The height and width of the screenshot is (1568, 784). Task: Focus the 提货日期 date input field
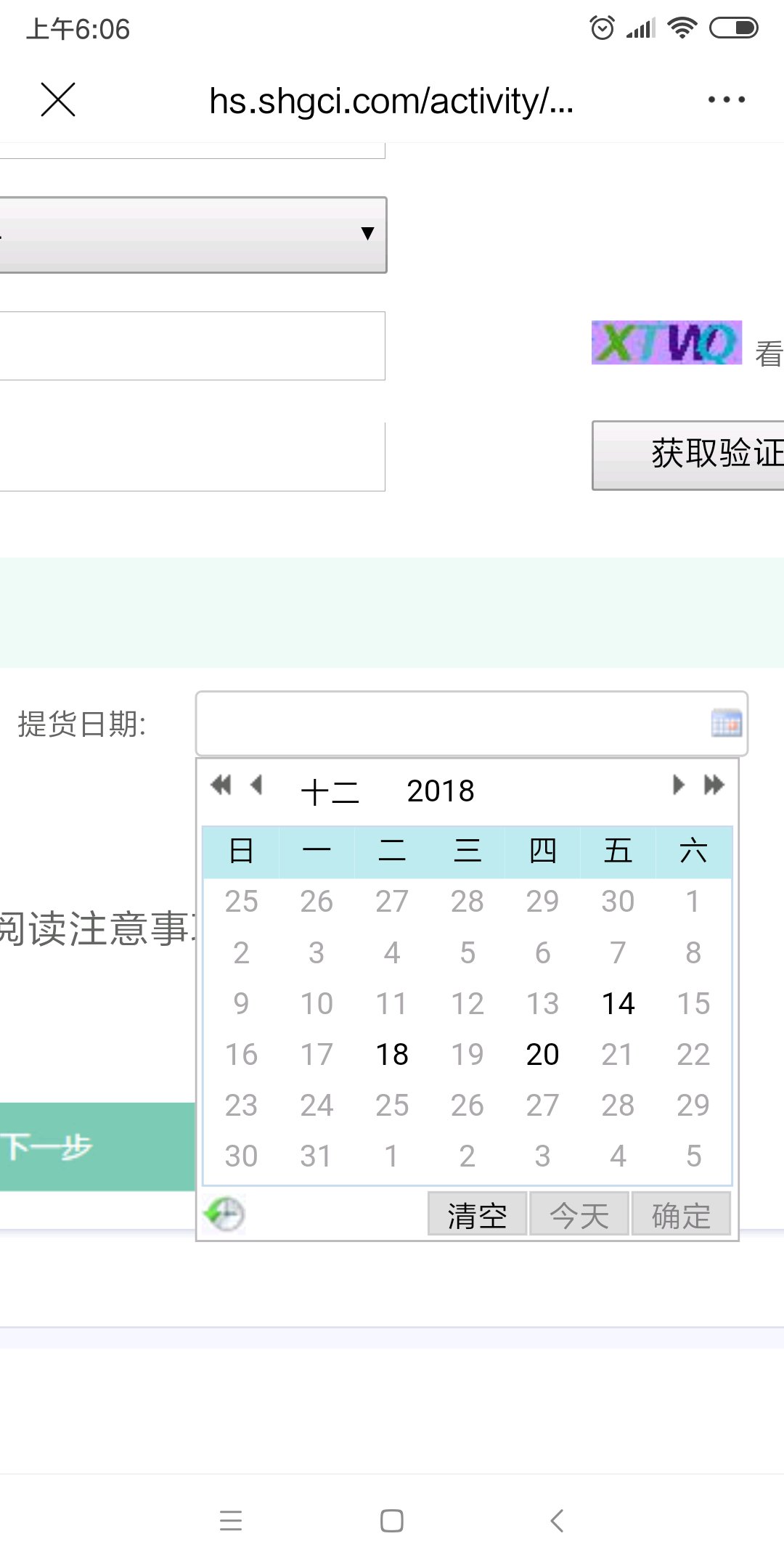point(472,724)
